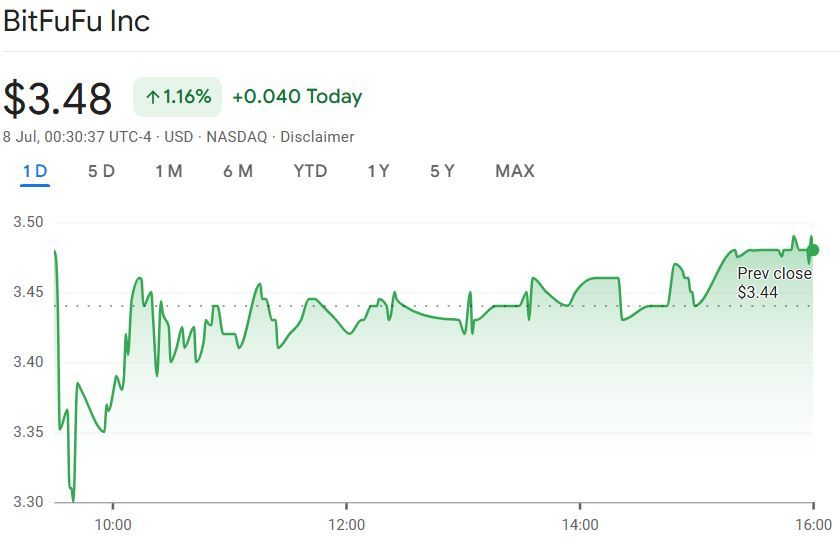840x546 pixels.
Task: Click the $3.48 current price
Action: [58, 98]
